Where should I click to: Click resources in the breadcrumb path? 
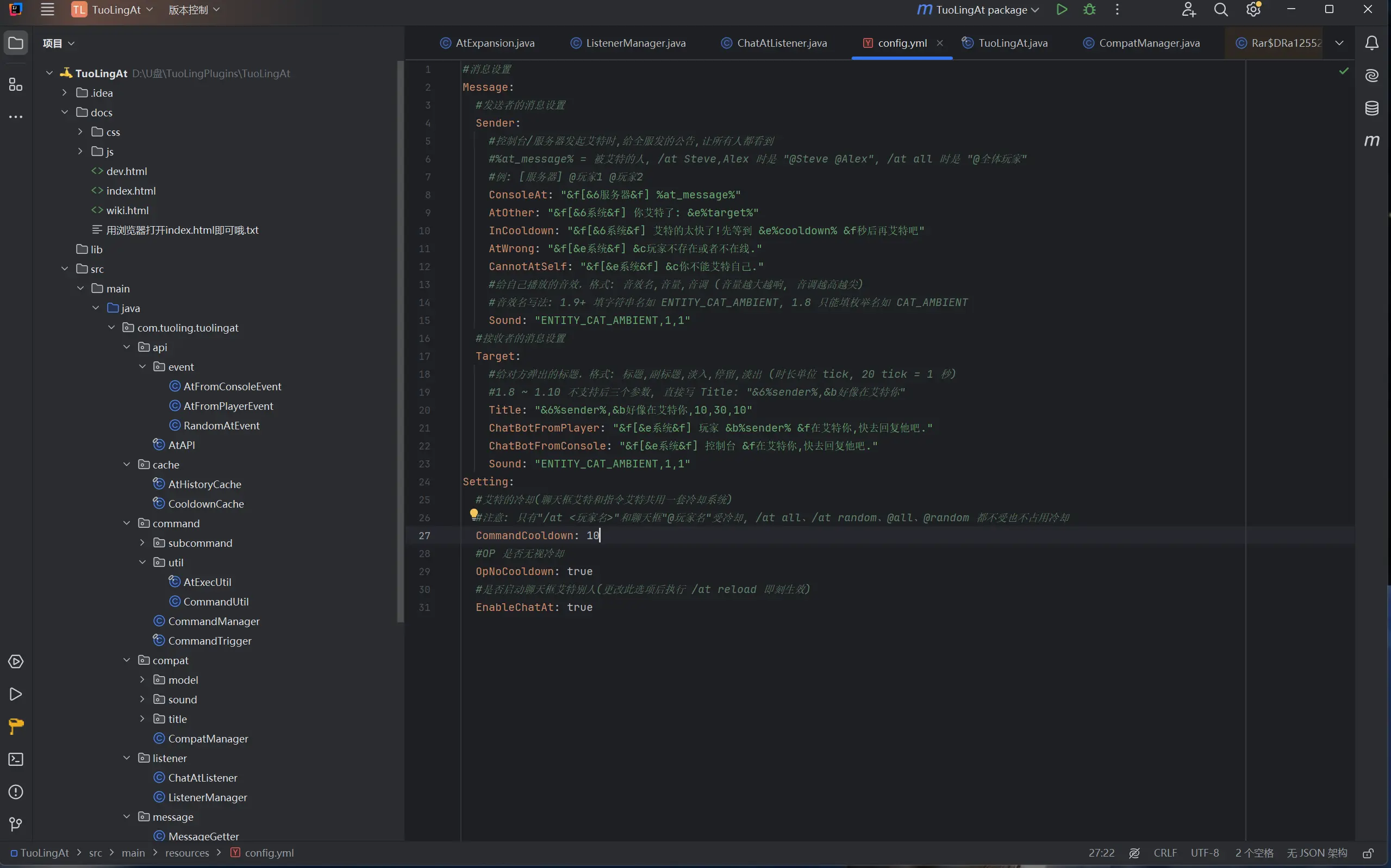pyautogui.click(x=187, y=853)
